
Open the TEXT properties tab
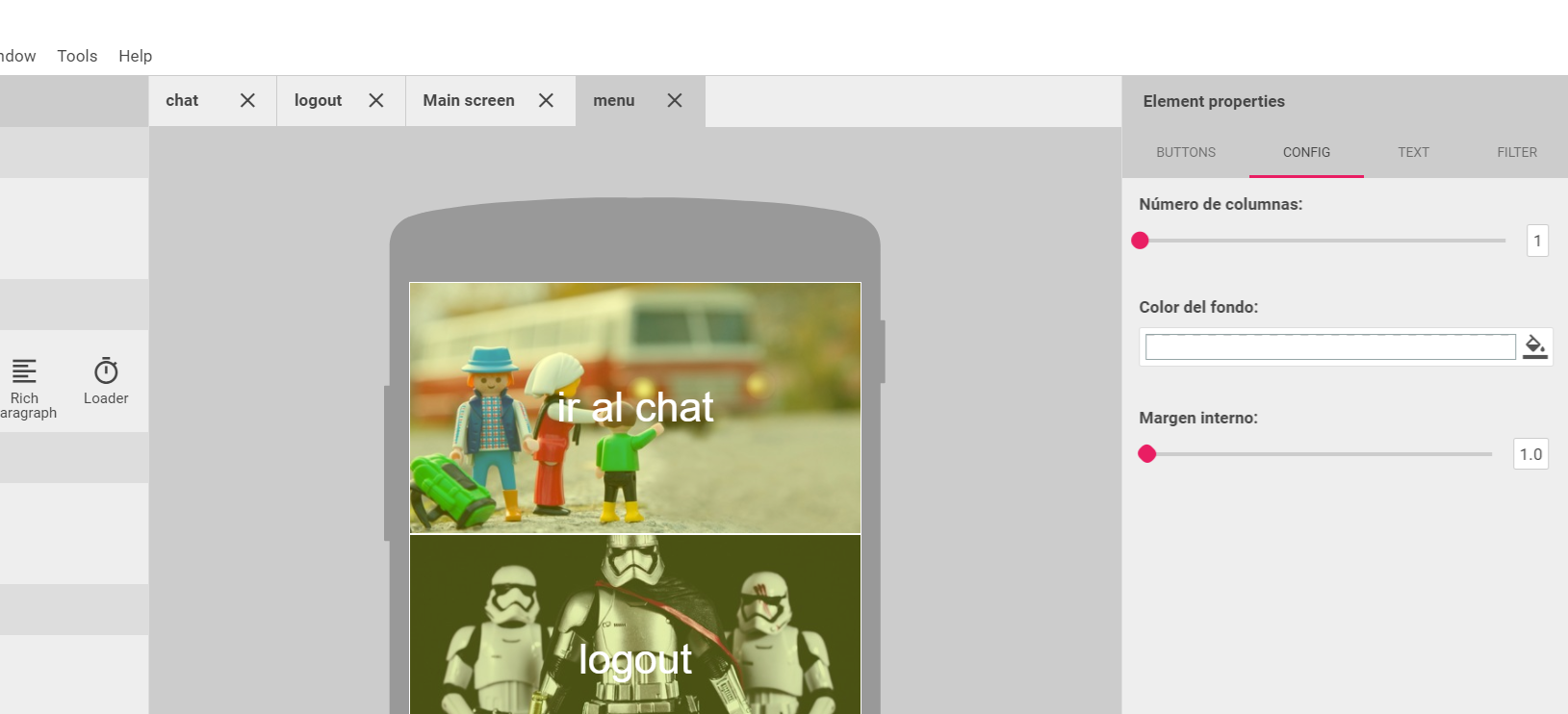[x=1413, y=152]
